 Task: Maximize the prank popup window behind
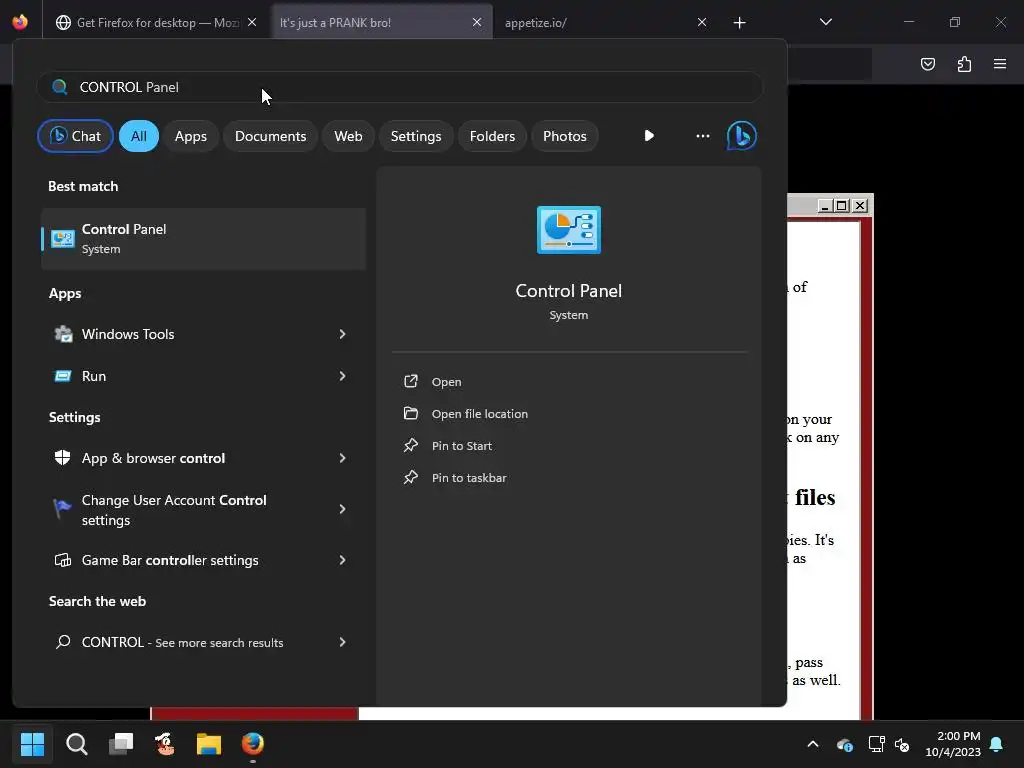click(x=842, y=206)
